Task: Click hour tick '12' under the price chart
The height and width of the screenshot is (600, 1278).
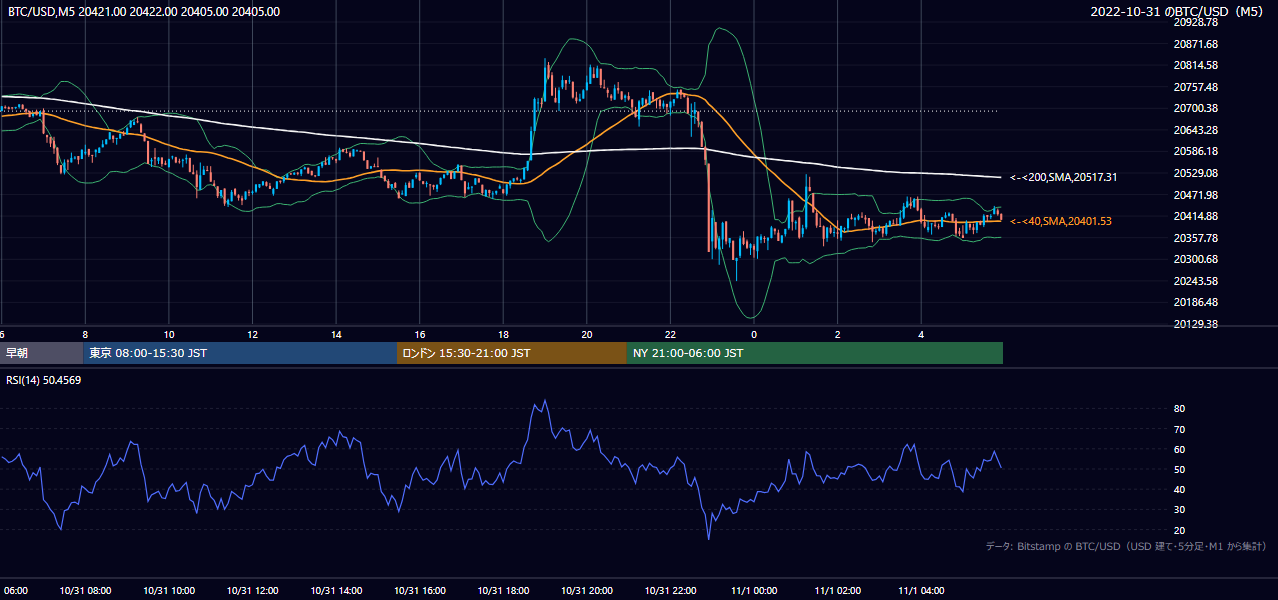Action: (x=253, y=334)
